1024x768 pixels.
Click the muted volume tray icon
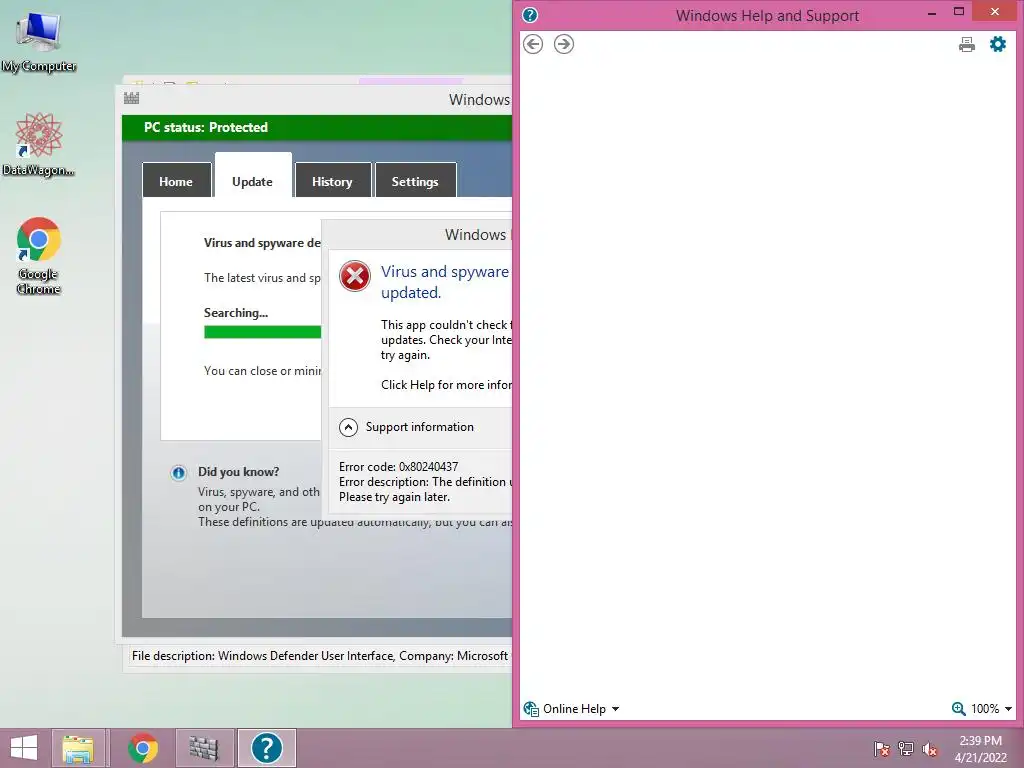(930, 748)
